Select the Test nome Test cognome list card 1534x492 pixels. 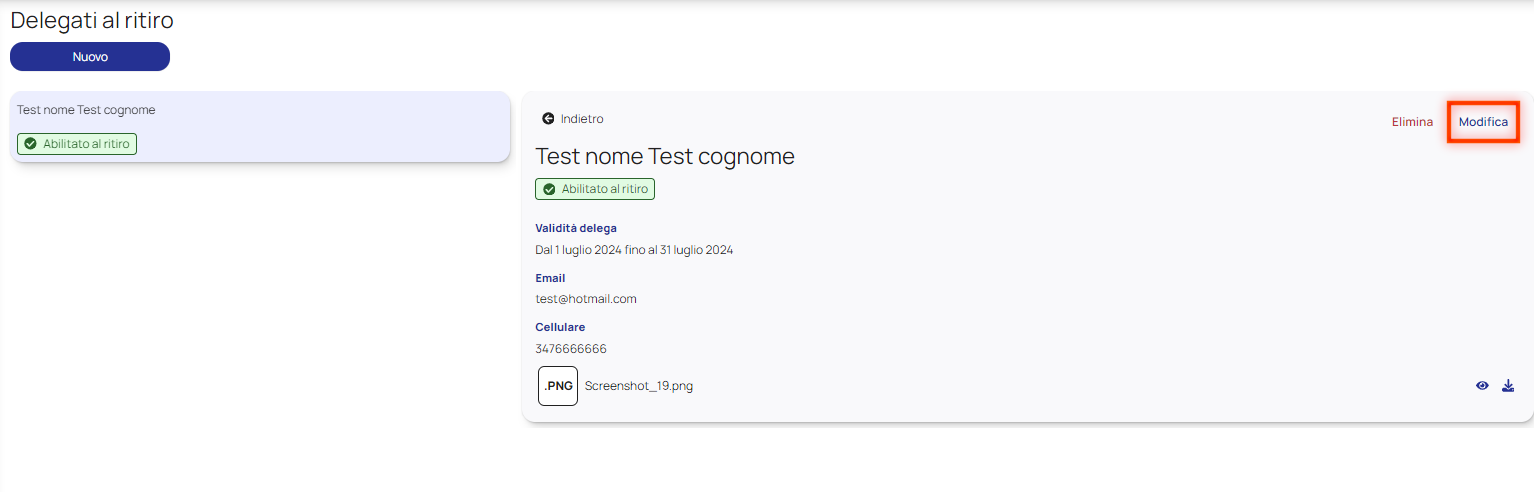(x=260, y=127)
